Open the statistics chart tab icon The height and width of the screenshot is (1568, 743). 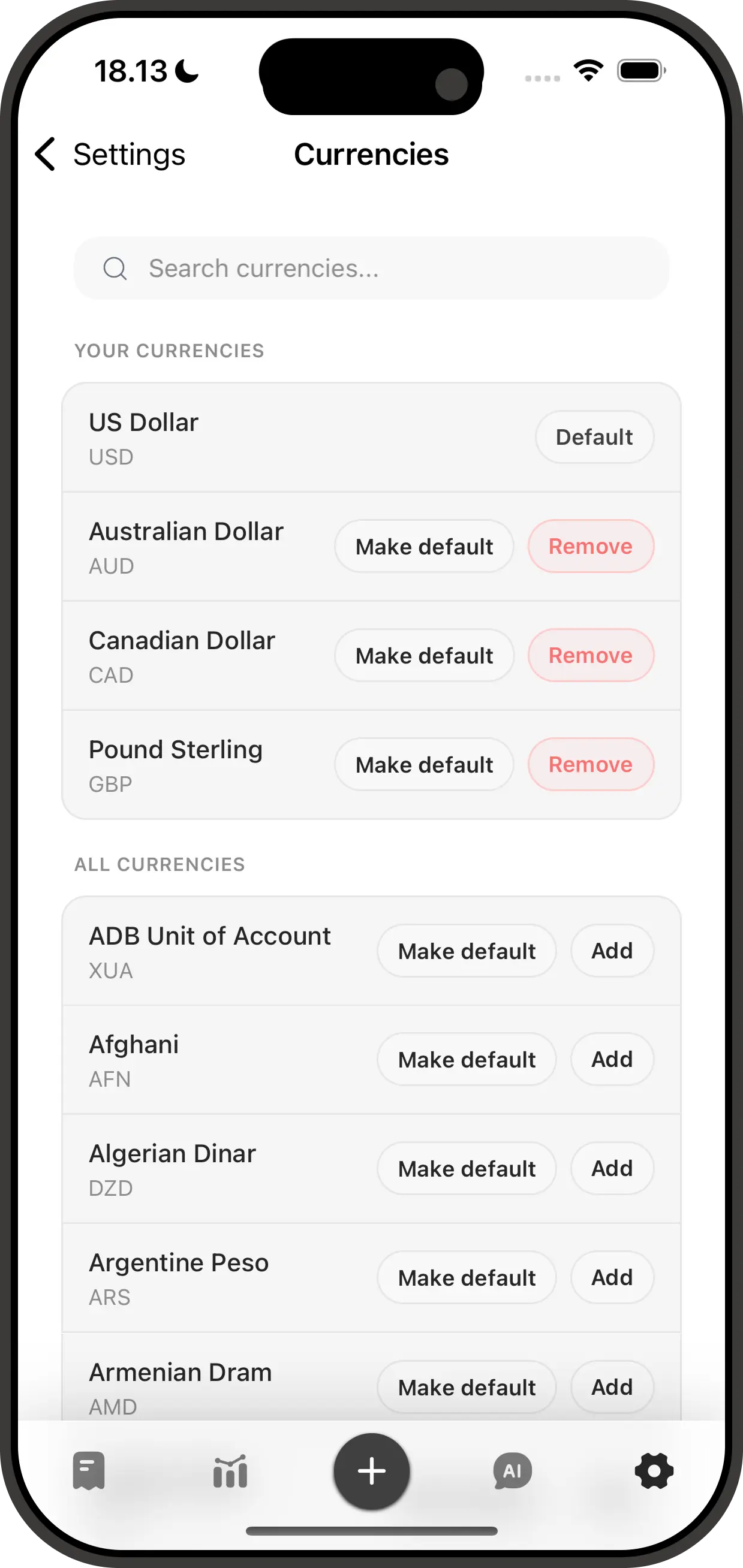(230, 1471)
